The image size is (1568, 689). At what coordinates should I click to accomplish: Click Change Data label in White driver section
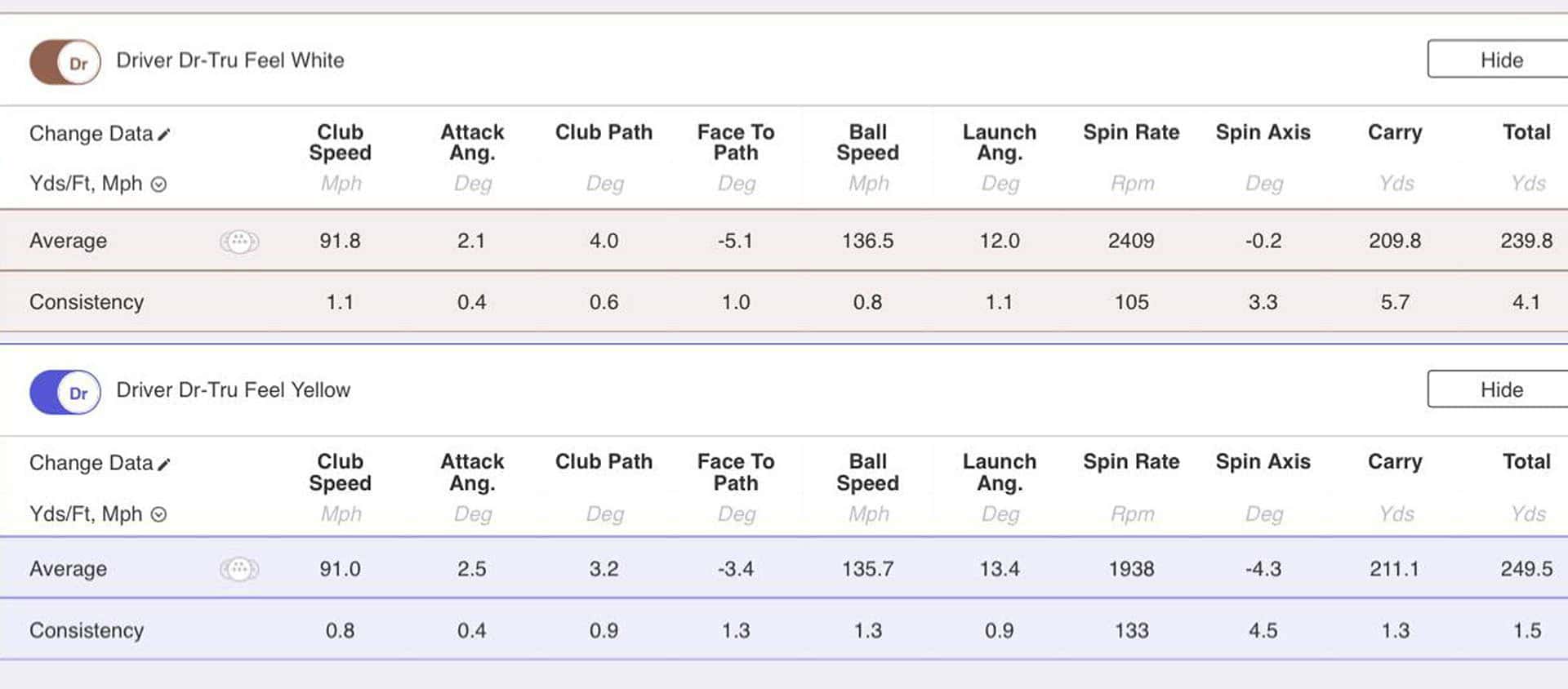[91, 134]
